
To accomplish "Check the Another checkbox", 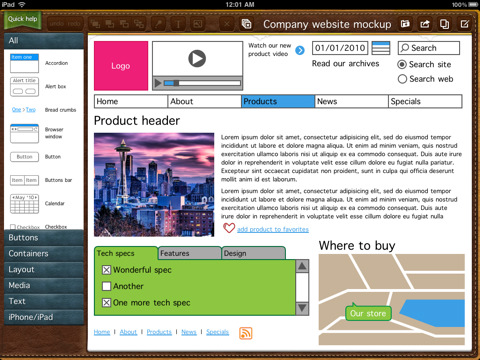I will 106,286.
